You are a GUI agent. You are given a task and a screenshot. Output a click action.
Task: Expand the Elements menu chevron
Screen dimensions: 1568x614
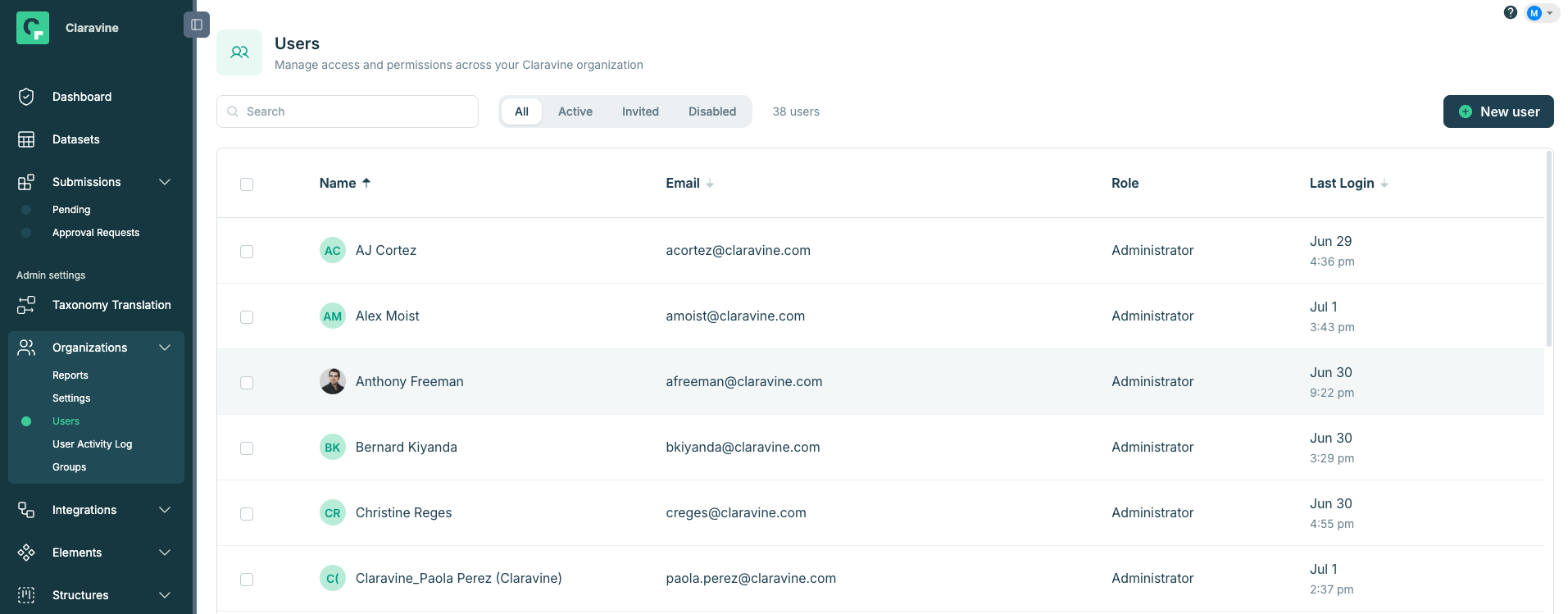click(165, 553)
